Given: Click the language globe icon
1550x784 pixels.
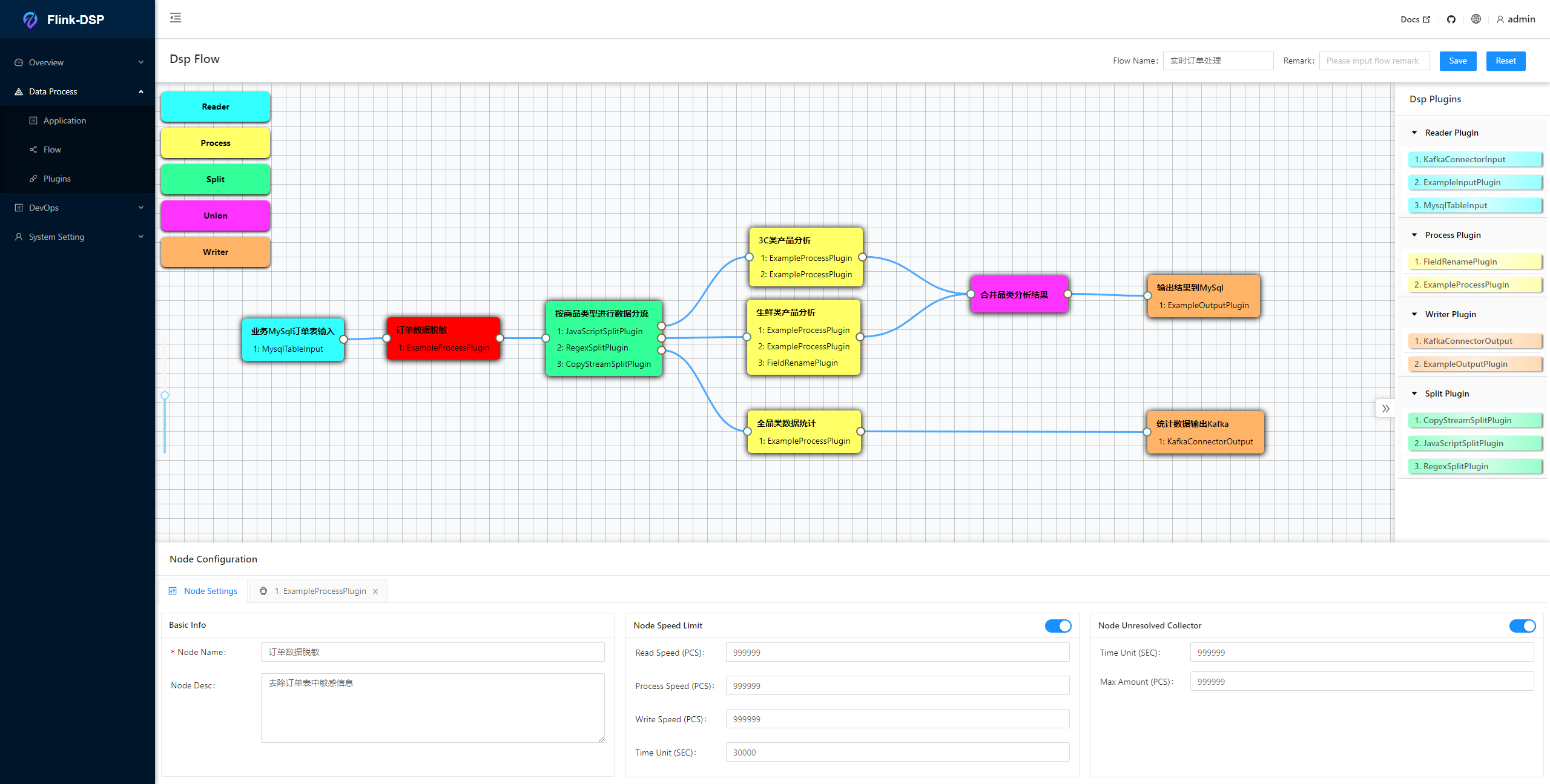Looking at the screenshot, I should tap(1476, 19).
